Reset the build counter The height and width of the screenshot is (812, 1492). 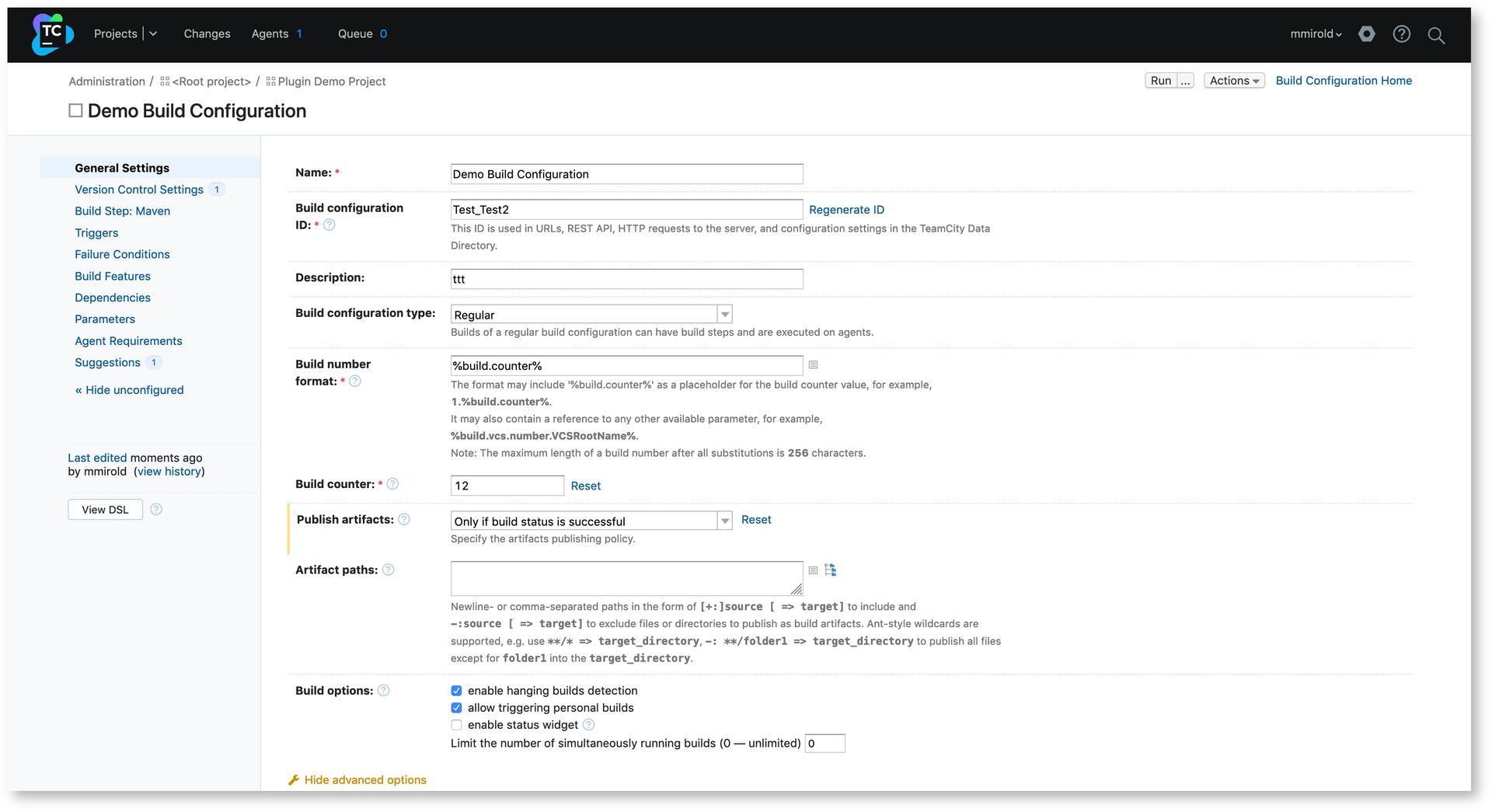[x=586, y=486]
